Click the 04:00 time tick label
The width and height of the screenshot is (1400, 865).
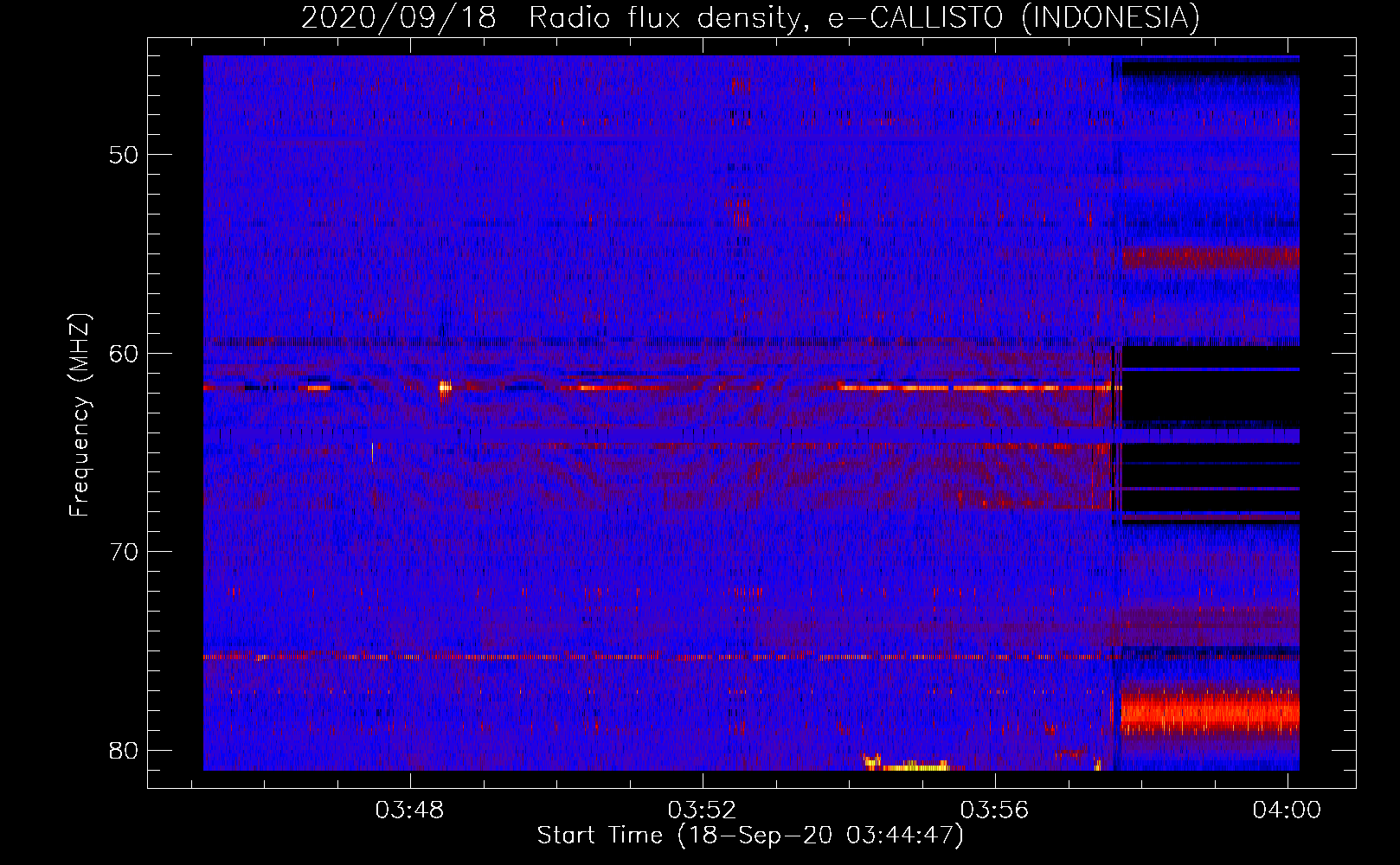1287,810
